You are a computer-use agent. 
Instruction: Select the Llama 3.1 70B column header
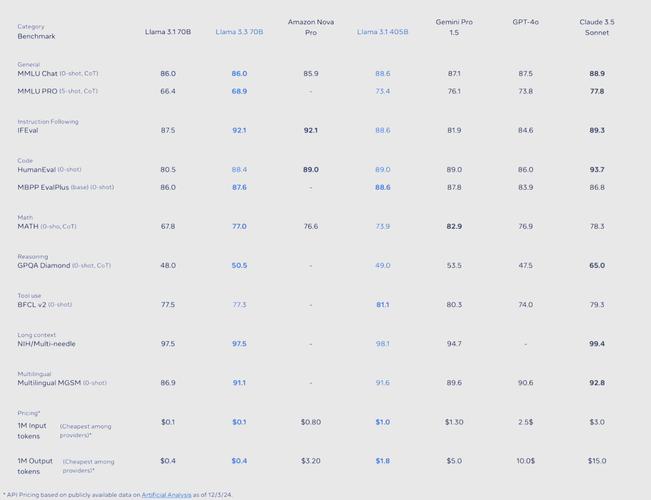tap(168, 32)
